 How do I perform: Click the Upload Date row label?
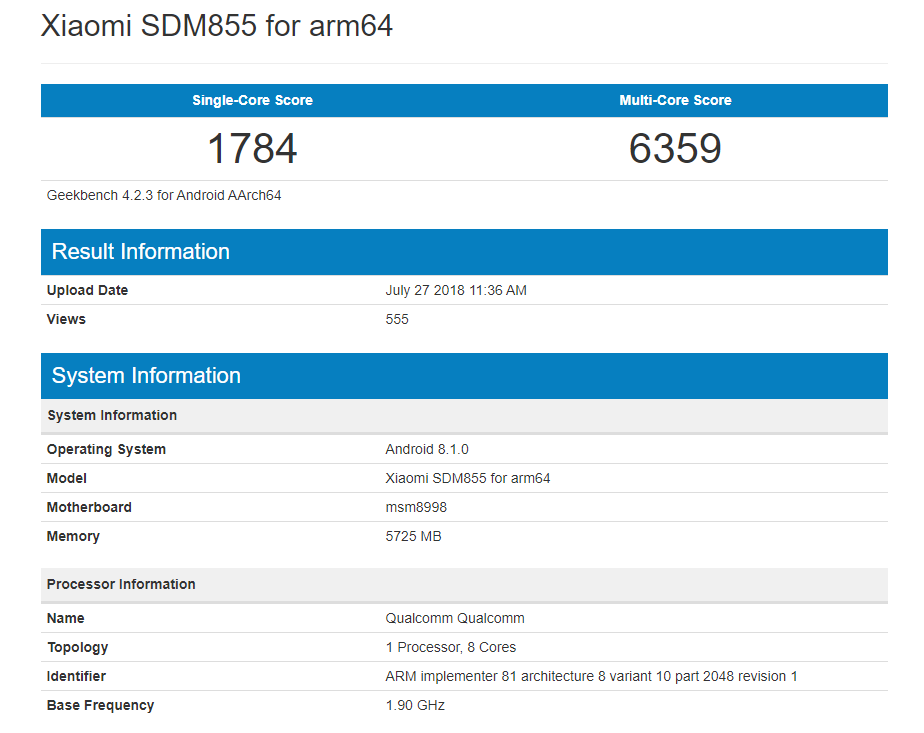(x=81, y=290)
